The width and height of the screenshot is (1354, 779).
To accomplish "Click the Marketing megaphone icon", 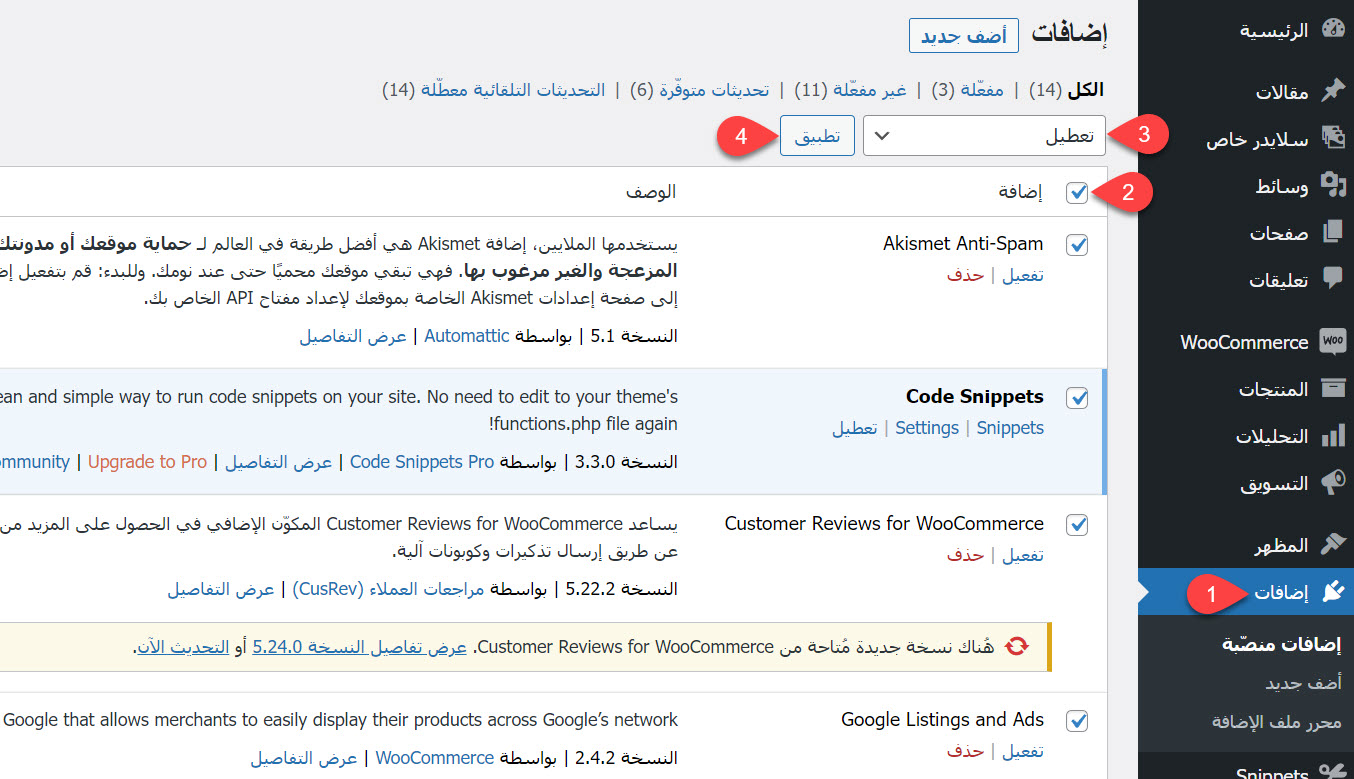I will (x=1333, y=483).
